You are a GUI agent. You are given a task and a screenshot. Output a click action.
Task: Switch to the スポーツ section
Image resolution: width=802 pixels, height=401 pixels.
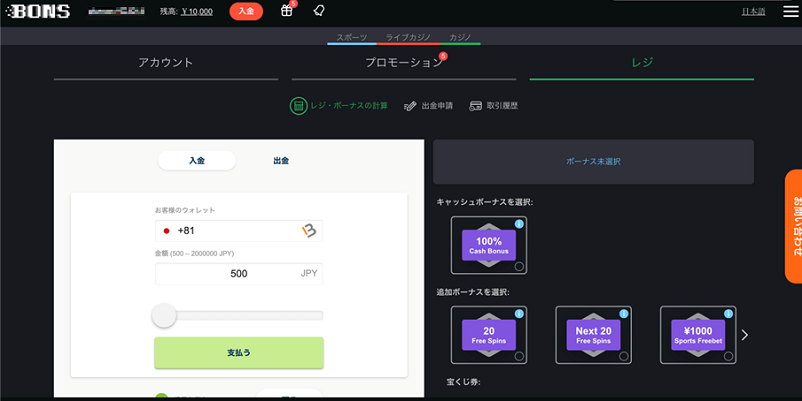pos(352,37)
